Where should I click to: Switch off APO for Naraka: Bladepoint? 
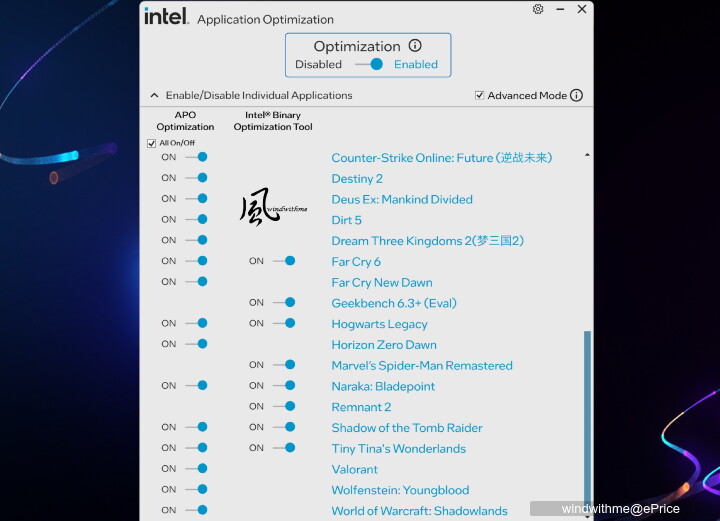pyautogui.click(x=196, y=385)
